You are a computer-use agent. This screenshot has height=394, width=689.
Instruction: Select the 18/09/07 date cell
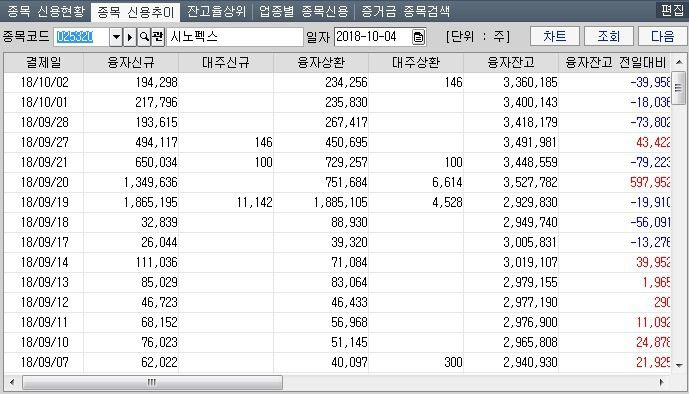coord(44,362)
